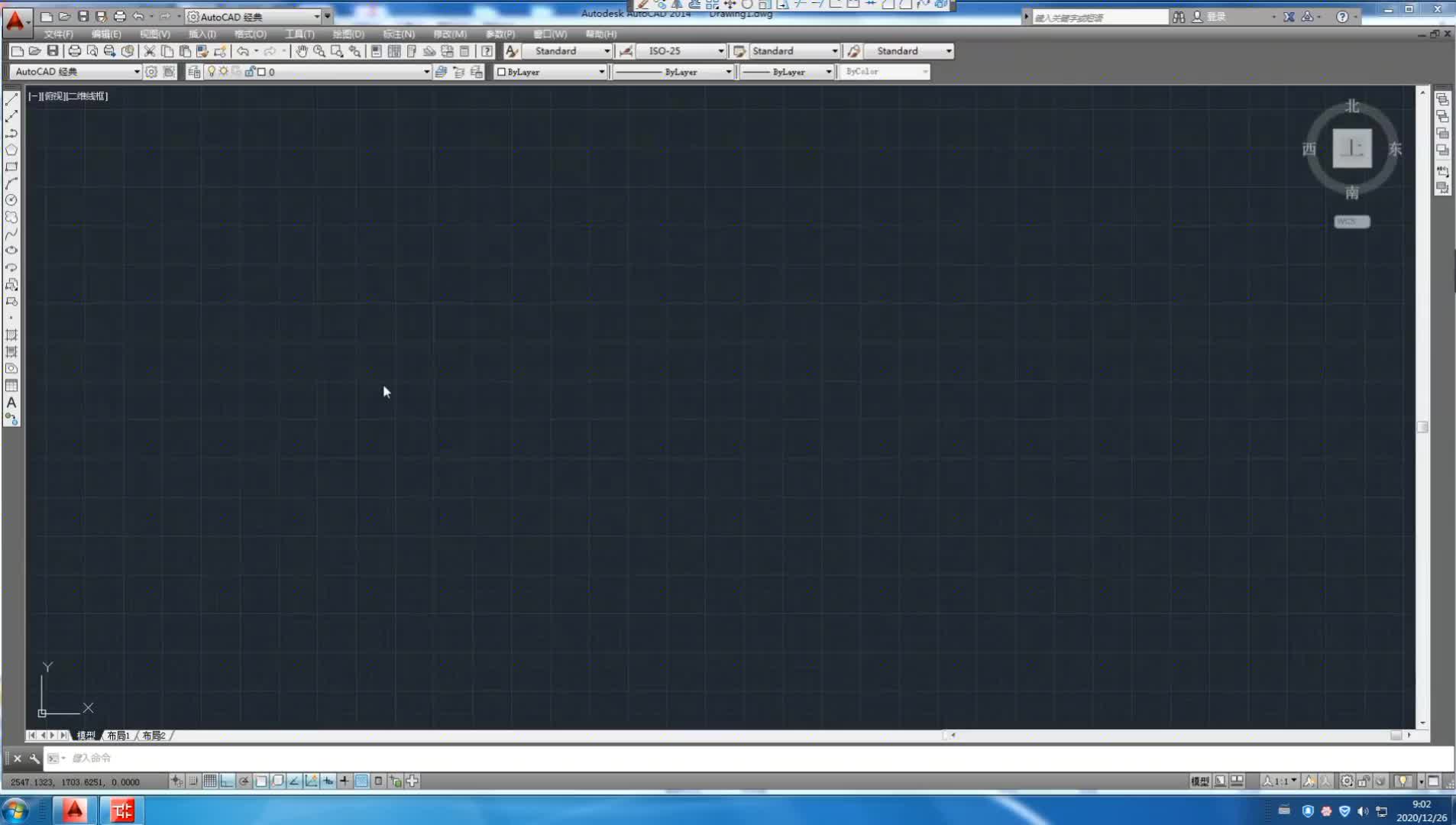
Task: Select the Rectangle draw tool
Action: (x=11, y=167)
